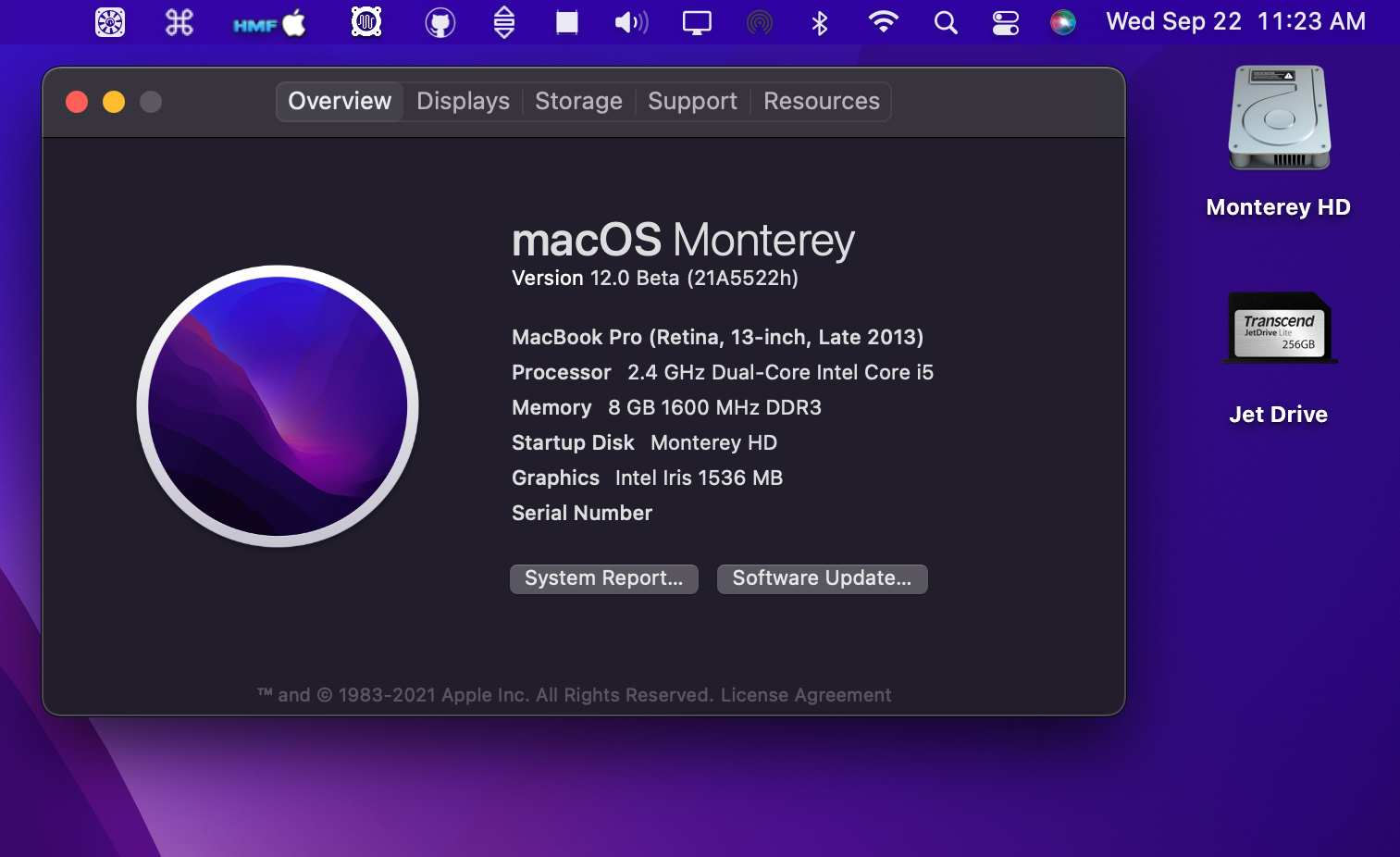Open date and time in menu bar
The width and height of the screenshot is (1400, 857).
1235,22
